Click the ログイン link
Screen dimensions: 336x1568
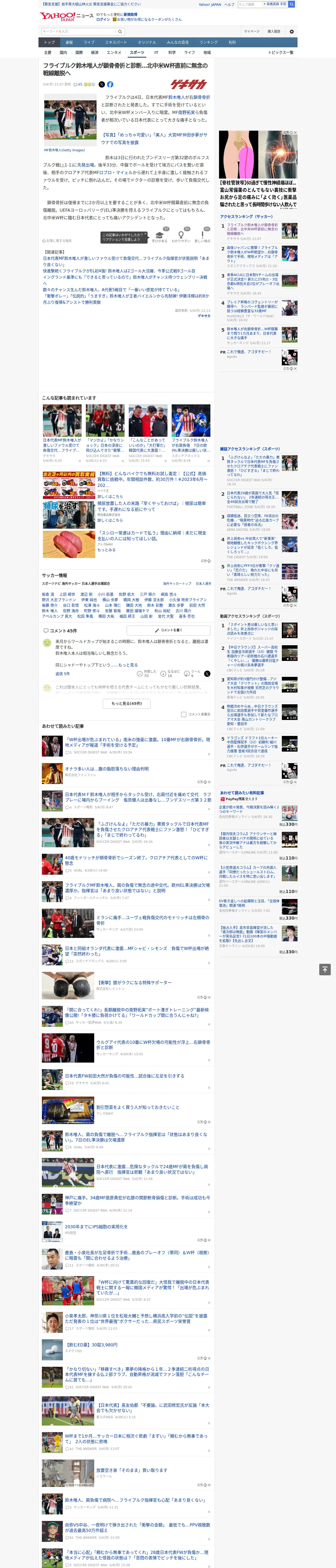coord(103,20)
